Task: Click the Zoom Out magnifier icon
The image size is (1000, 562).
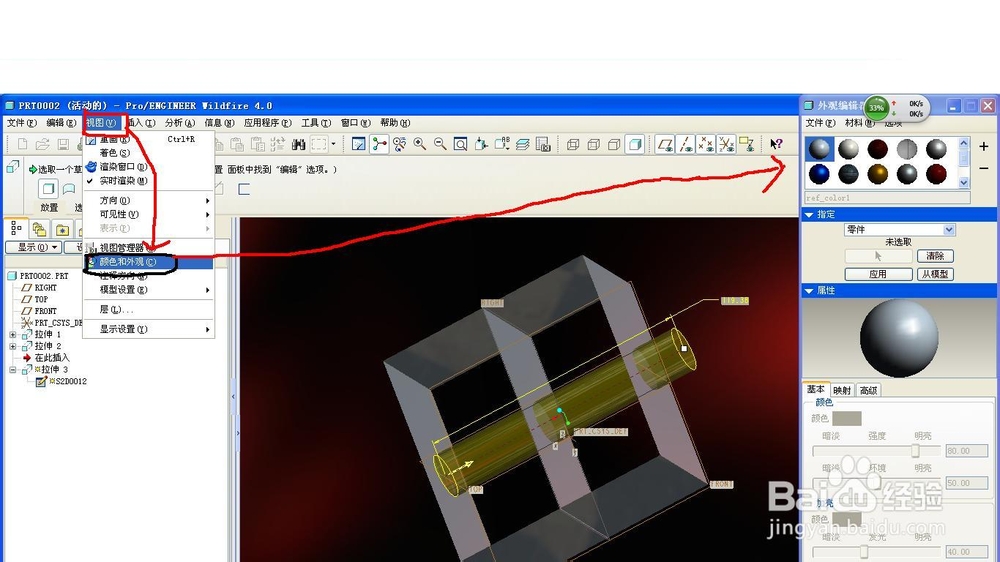Action: 440,145
